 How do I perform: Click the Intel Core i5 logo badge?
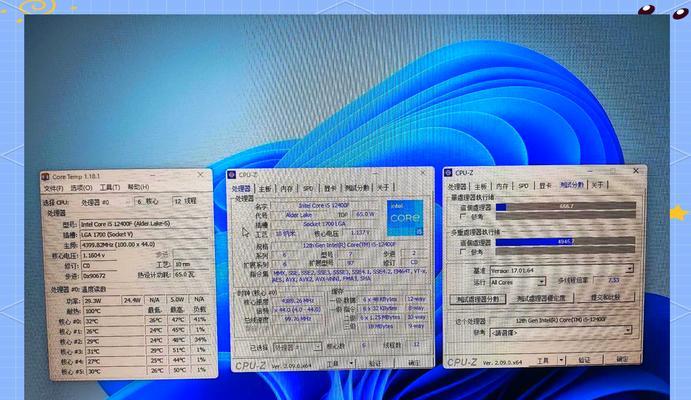pos(405,217)
